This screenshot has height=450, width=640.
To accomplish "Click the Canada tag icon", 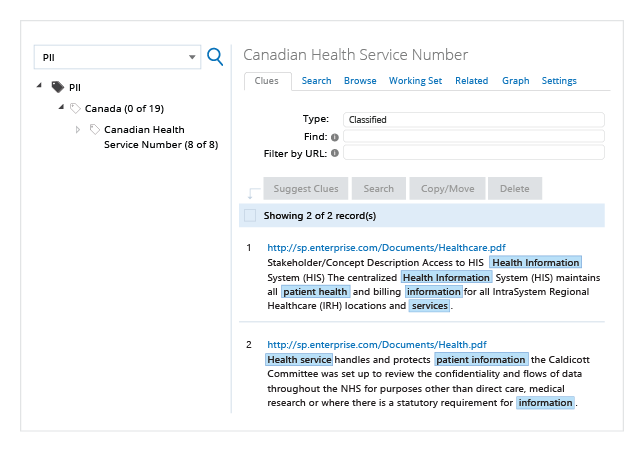I will pos(75,108).
